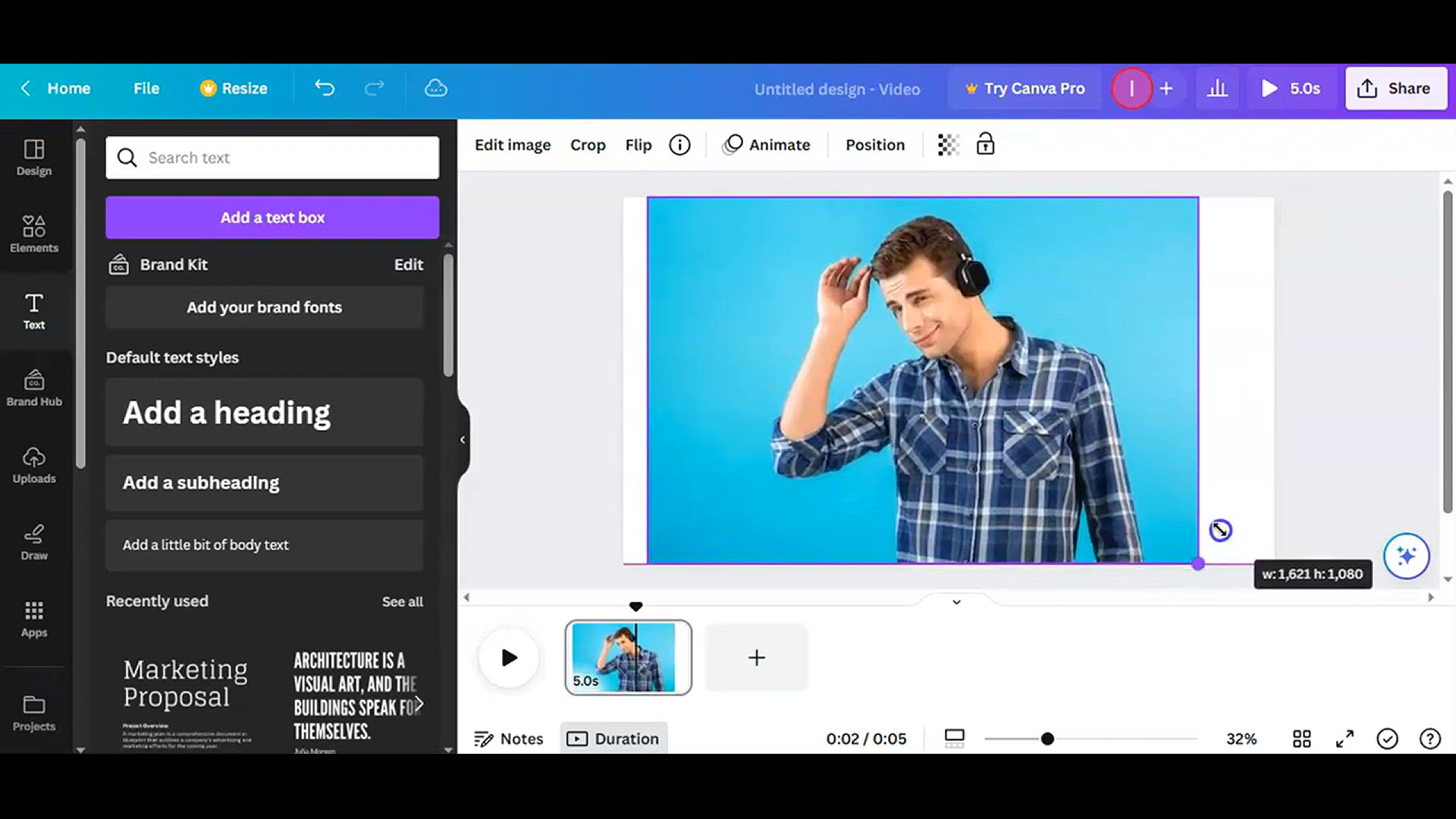Show next recently used templates arrow

click(419, 704)
